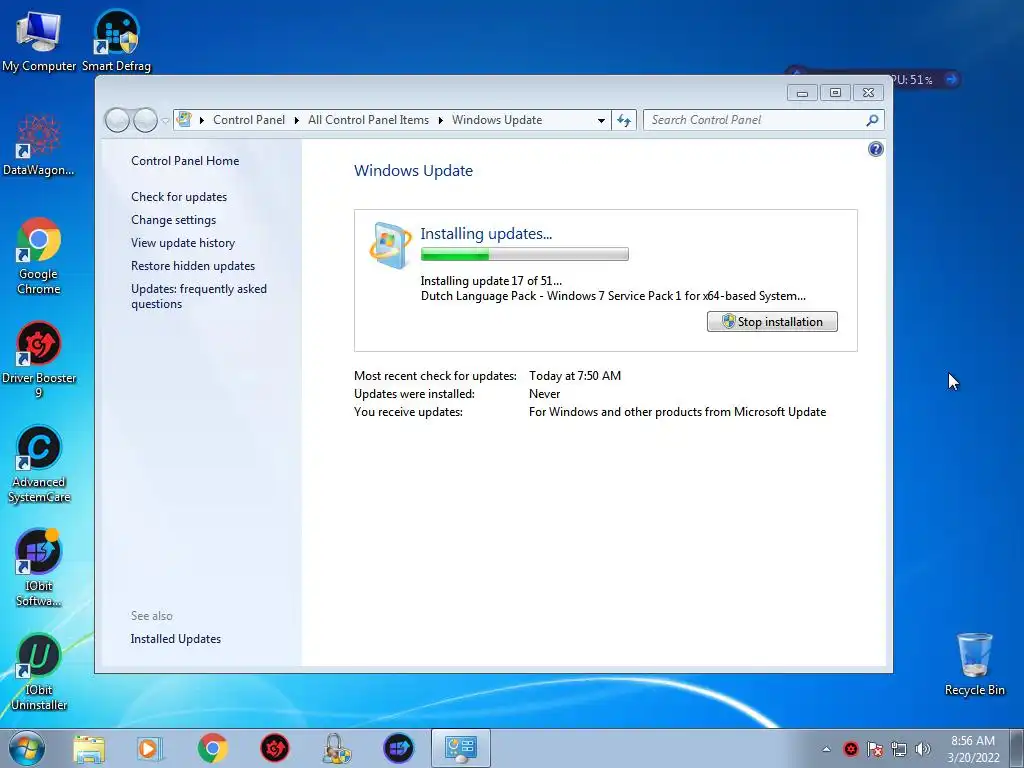This screenshot has width=1024, height=768.
Task: Select the Advanced SystemCare desktop icon
Action: [39, 464]
